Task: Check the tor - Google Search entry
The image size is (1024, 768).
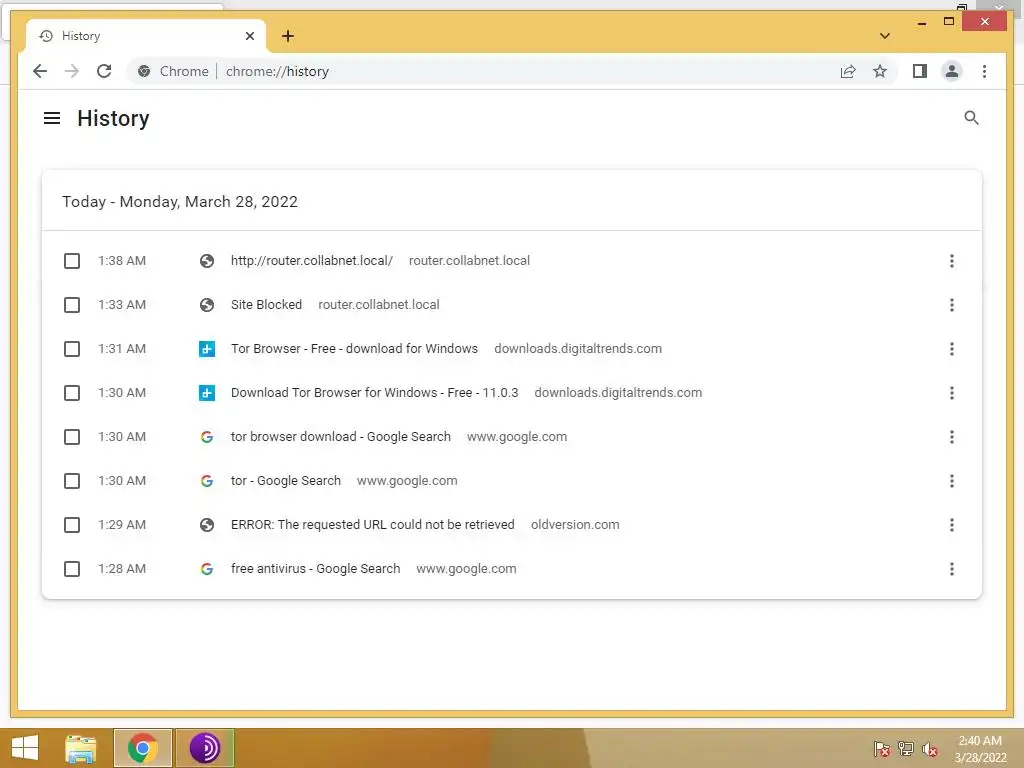Action: [72, 481]
